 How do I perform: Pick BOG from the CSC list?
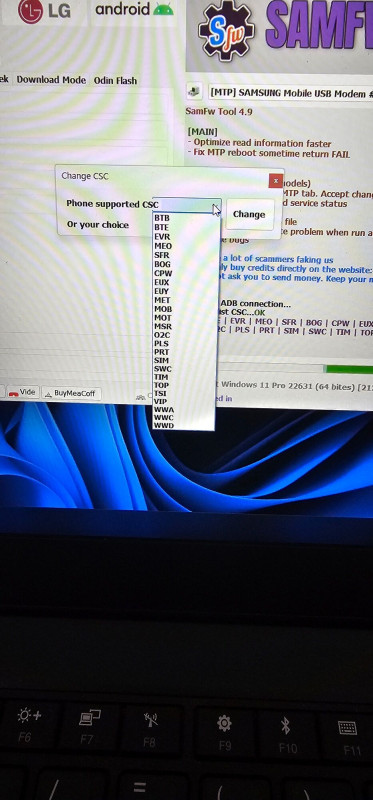162,264
